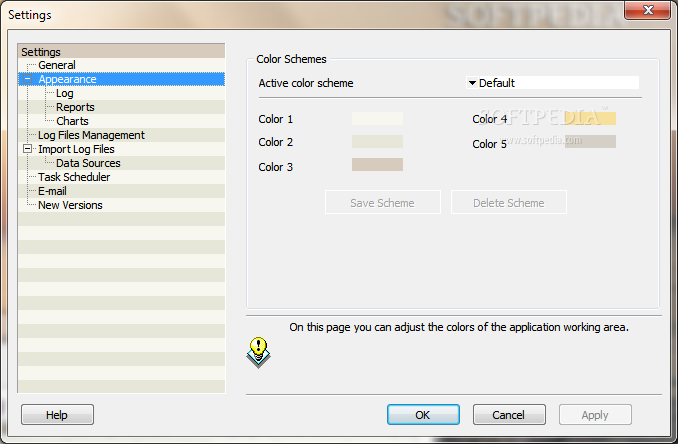Collapse the Import Log Files node
Viewport: 678px width, 444px height.
pyautogui.click(x=28, y=149)
